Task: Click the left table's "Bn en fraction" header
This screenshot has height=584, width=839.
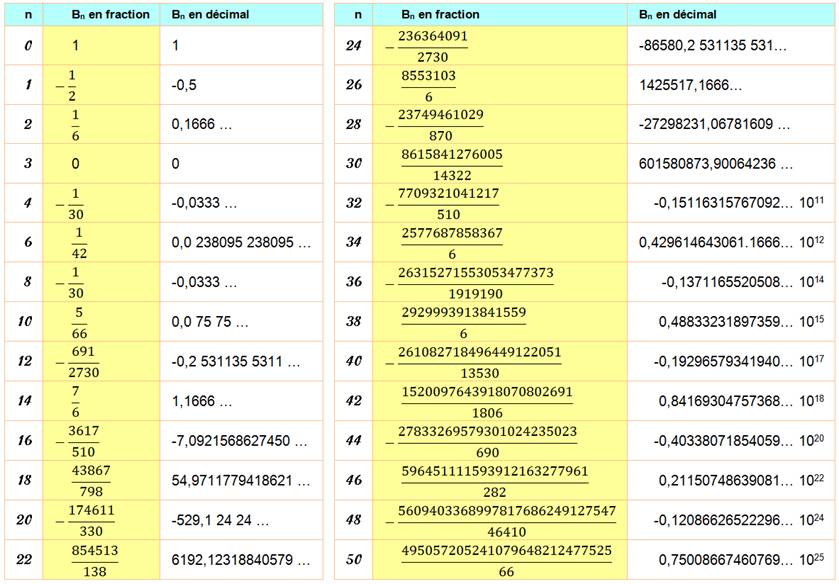Action: click(115, 16)
